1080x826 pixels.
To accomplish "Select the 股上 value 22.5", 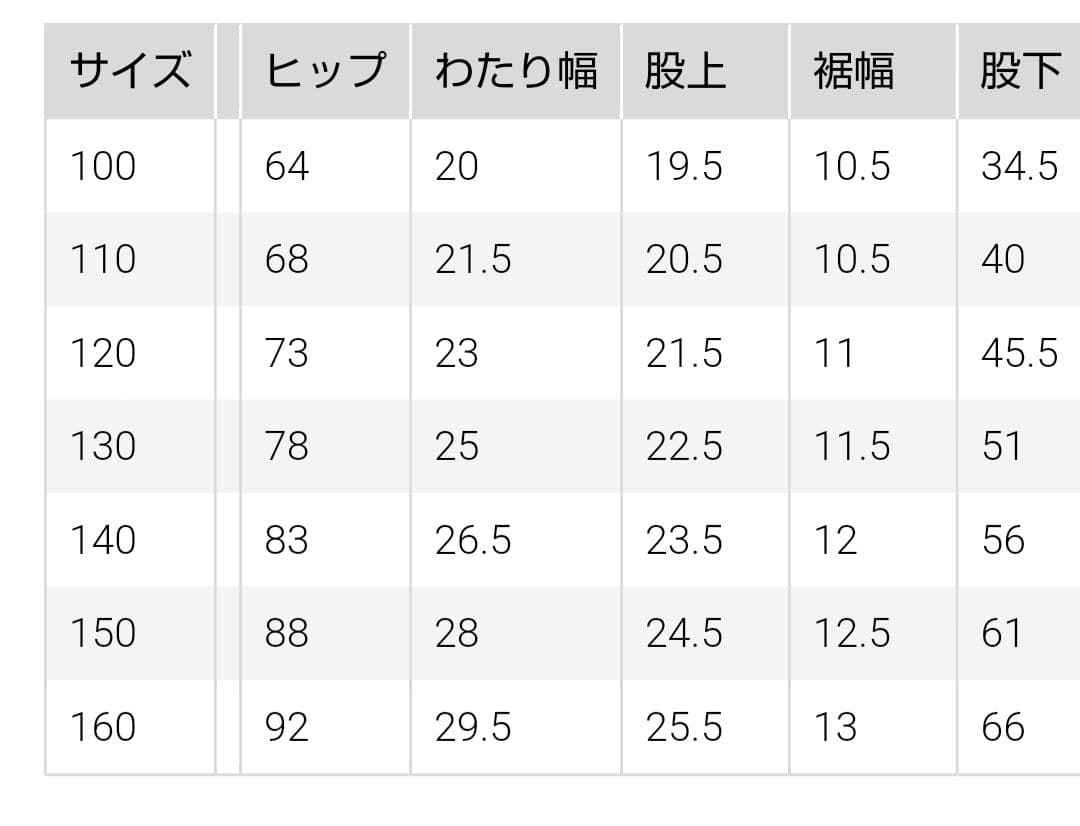I will [x=684, y=446].
